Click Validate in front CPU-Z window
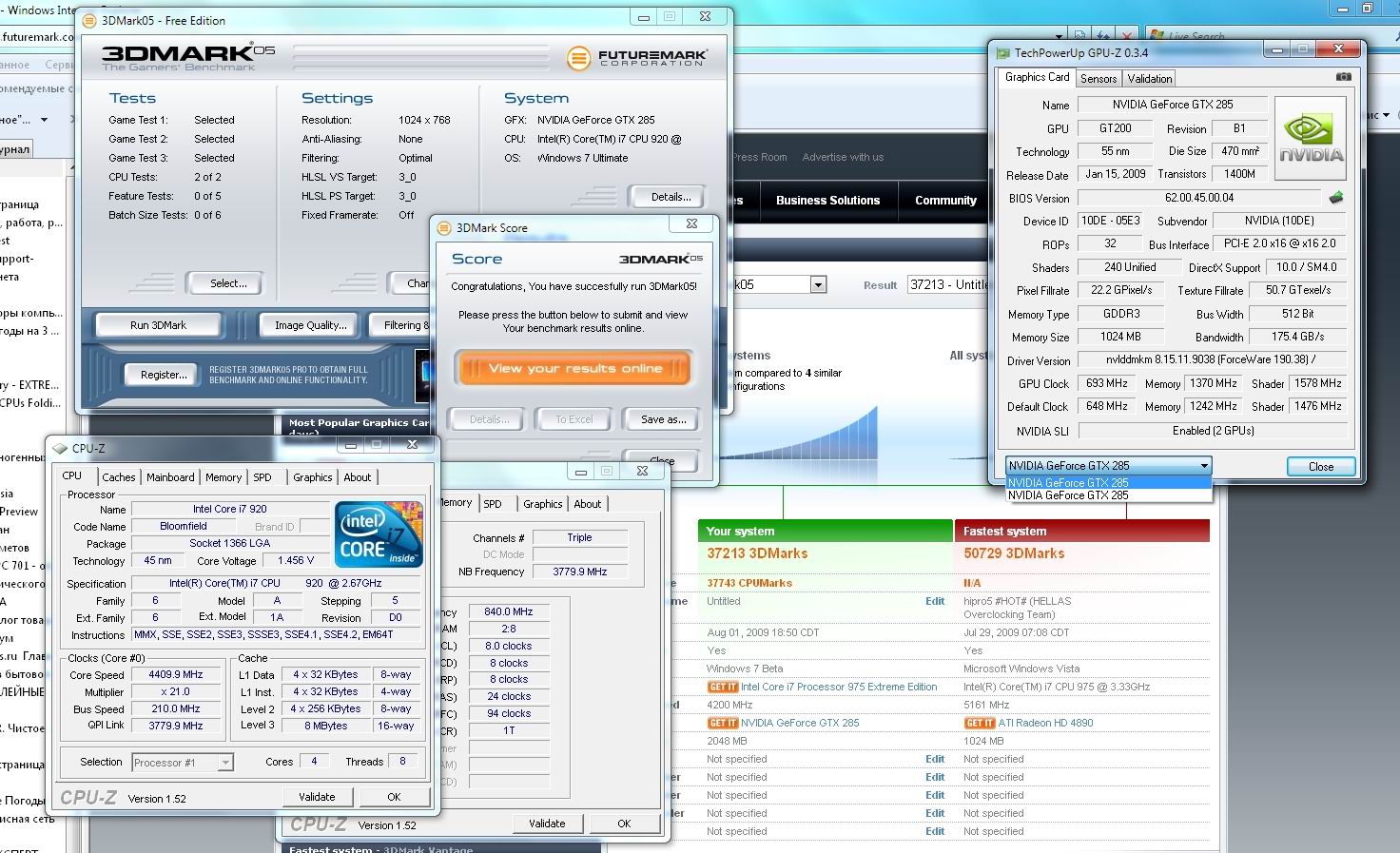The width and height of the screenshot is (1400, 853). (317, 797)
